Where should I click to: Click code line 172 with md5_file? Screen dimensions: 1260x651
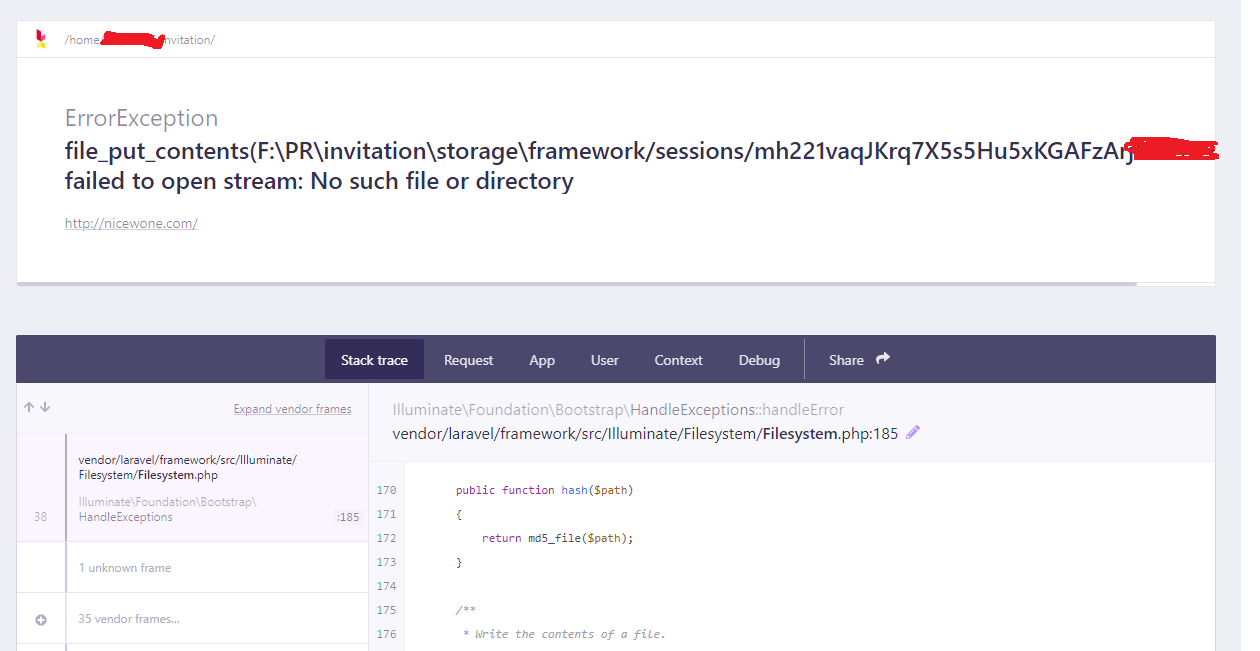[x=558, y=538]
